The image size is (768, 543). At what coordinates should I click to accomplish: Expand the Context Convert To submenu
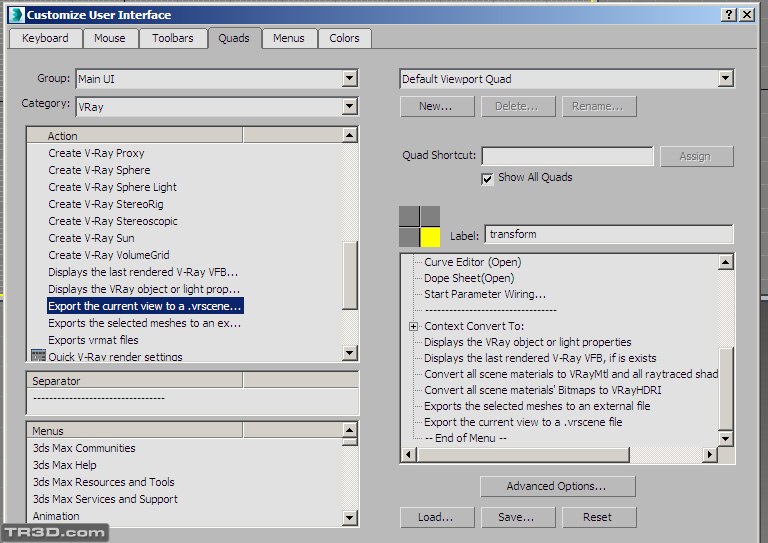tap(413, 326)
